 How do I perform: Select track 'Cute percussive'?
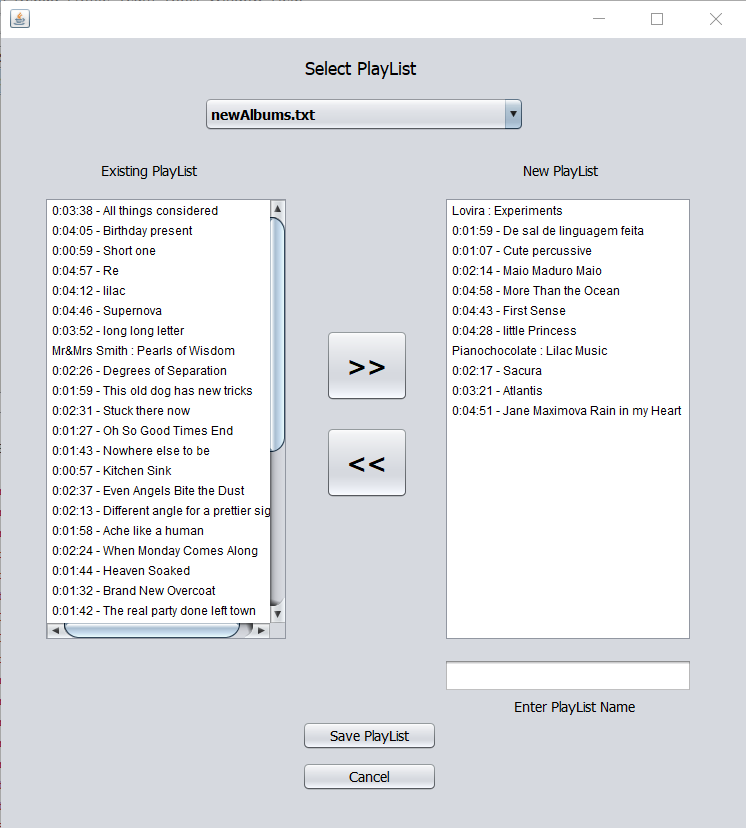(x=568, y=251)
